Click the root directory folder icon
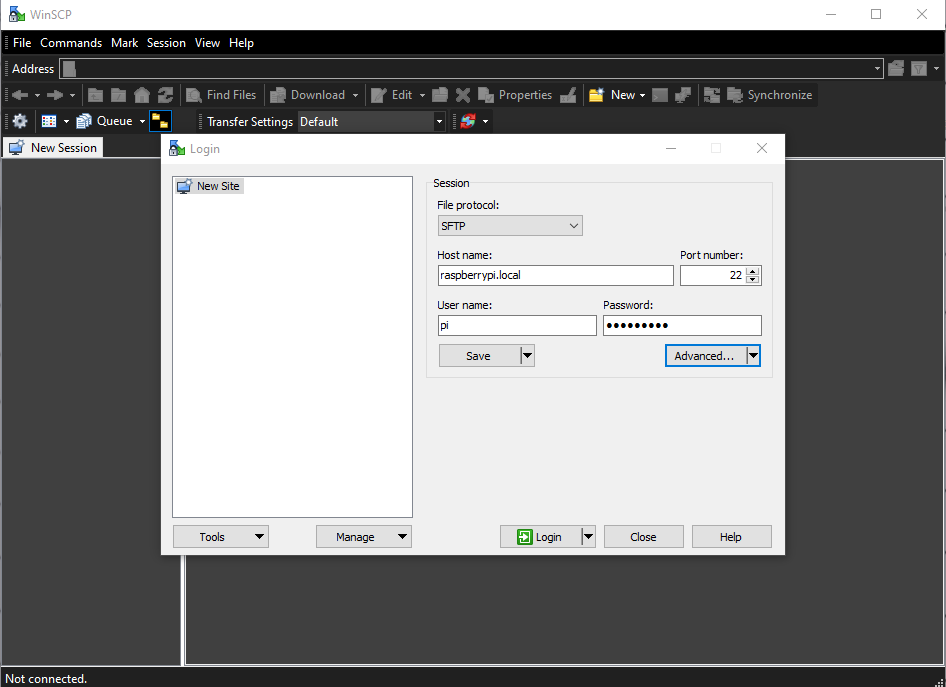The image size is (946, 687). pyautogui.click(x=119, y=95)
